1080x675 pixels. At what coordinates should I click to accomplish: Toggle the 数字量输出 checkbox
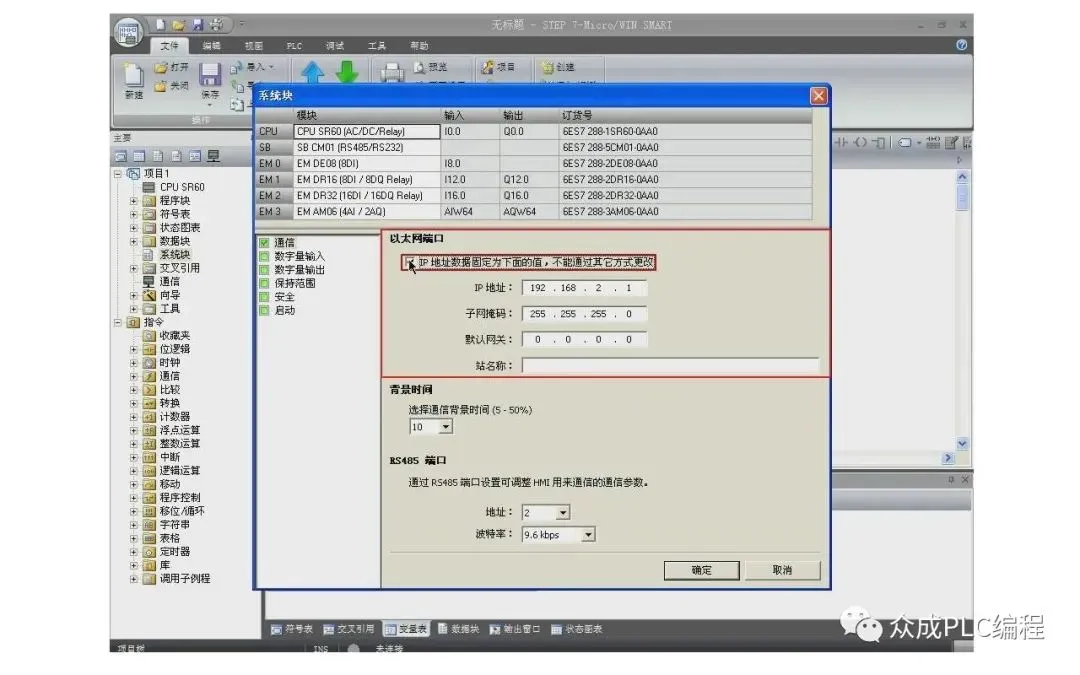[x=264, y=270]
